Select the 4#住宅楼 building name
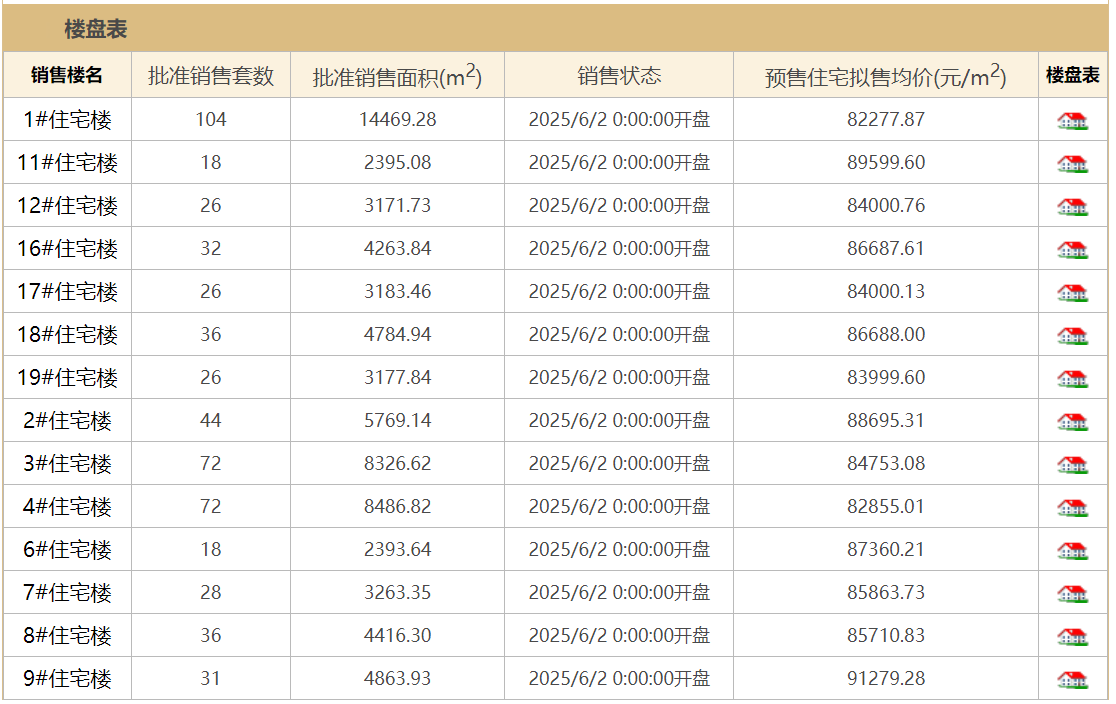Screen dimensions: 1116x704 click(x=67, y=506)
